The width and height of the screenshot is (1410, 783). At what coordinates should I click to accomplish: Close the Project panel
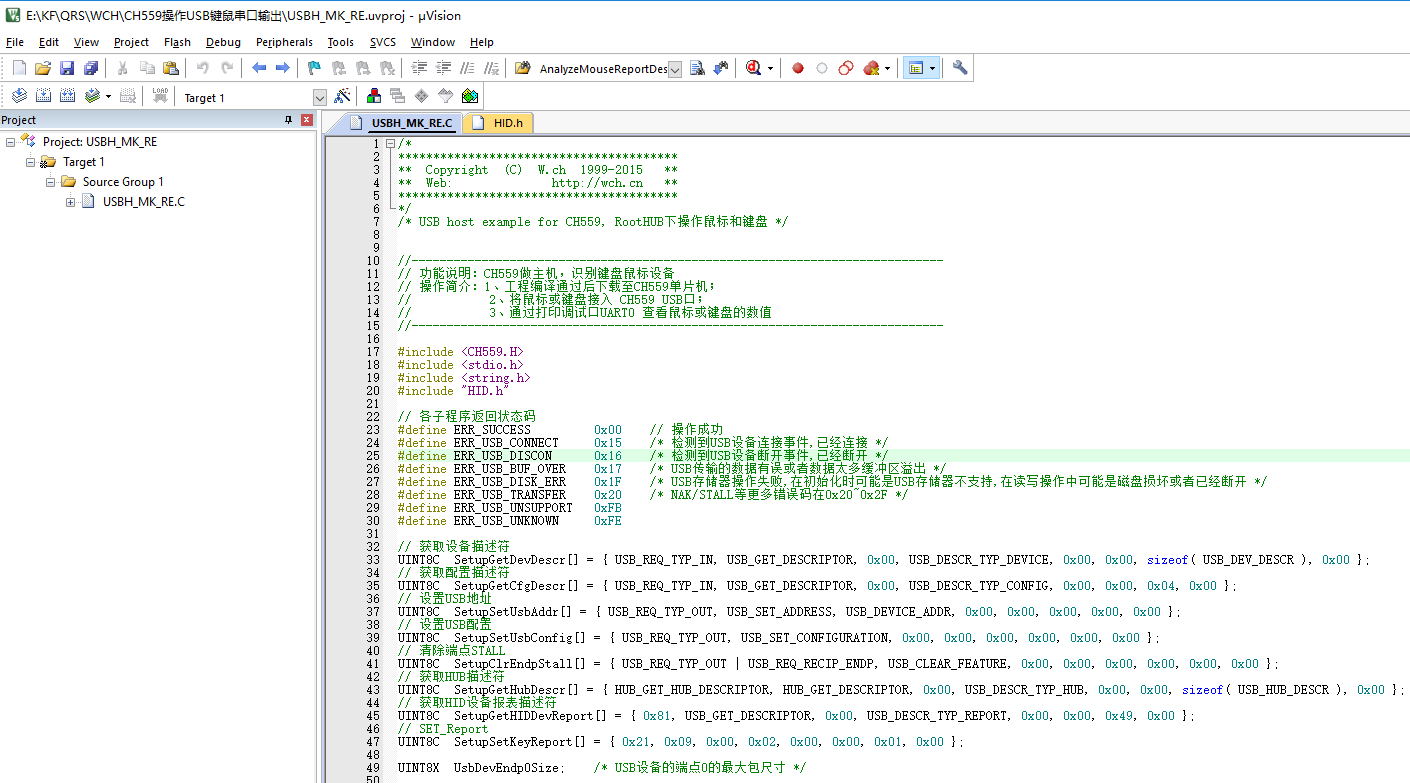point(307,120)
